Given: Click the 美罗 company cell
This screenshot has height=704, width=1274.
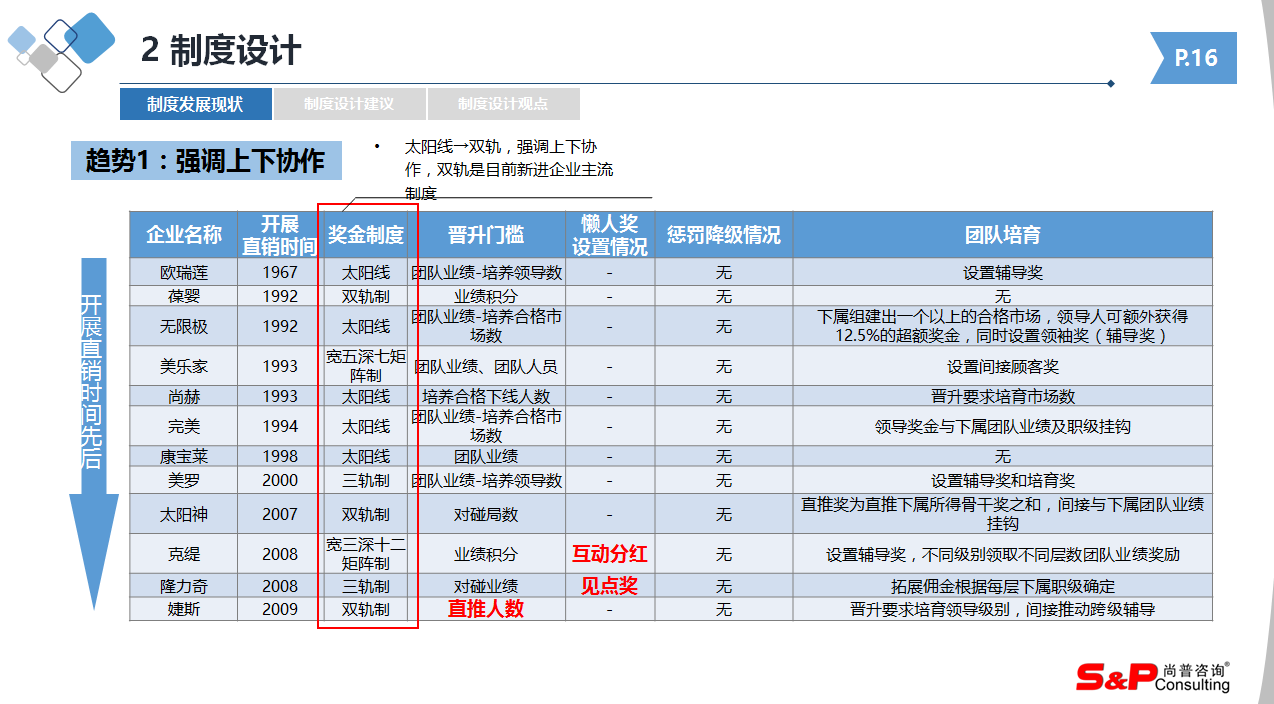Looking at the screenshot, I should (x=184, y=480).
